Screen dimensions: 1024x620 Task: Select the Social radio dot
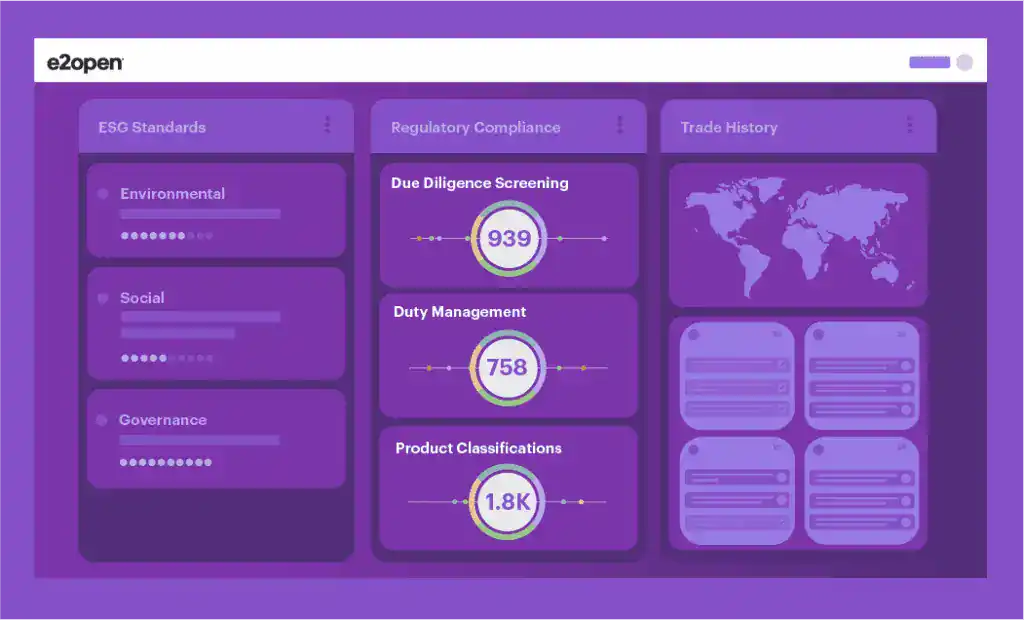(103, 298)
